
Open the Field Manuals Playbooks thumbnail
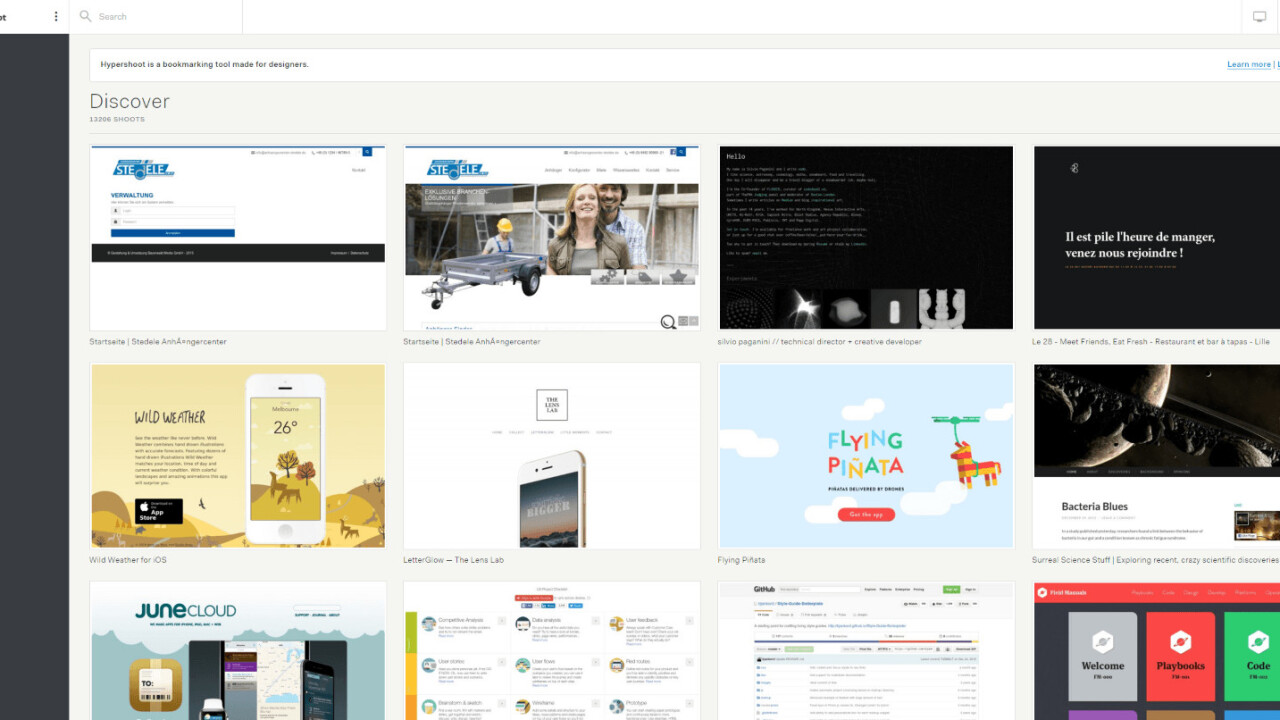coord(1156,650)
